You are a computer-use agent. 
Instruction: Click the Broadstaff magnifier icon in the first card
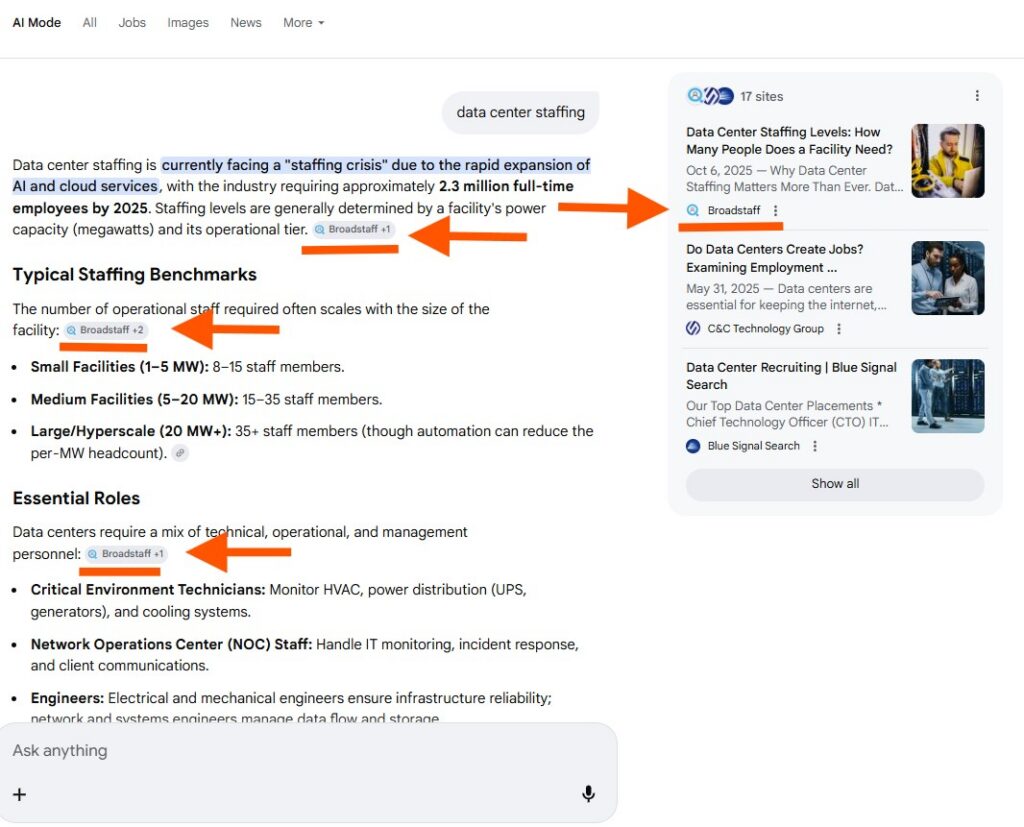click(691, 211)
